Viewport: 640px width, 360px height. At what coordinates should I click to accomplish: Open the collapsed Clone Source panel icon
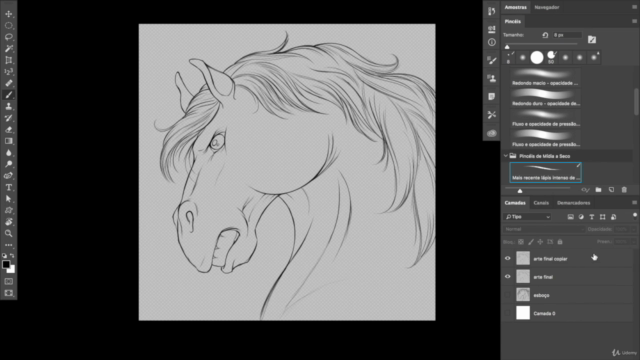point(491,78)
